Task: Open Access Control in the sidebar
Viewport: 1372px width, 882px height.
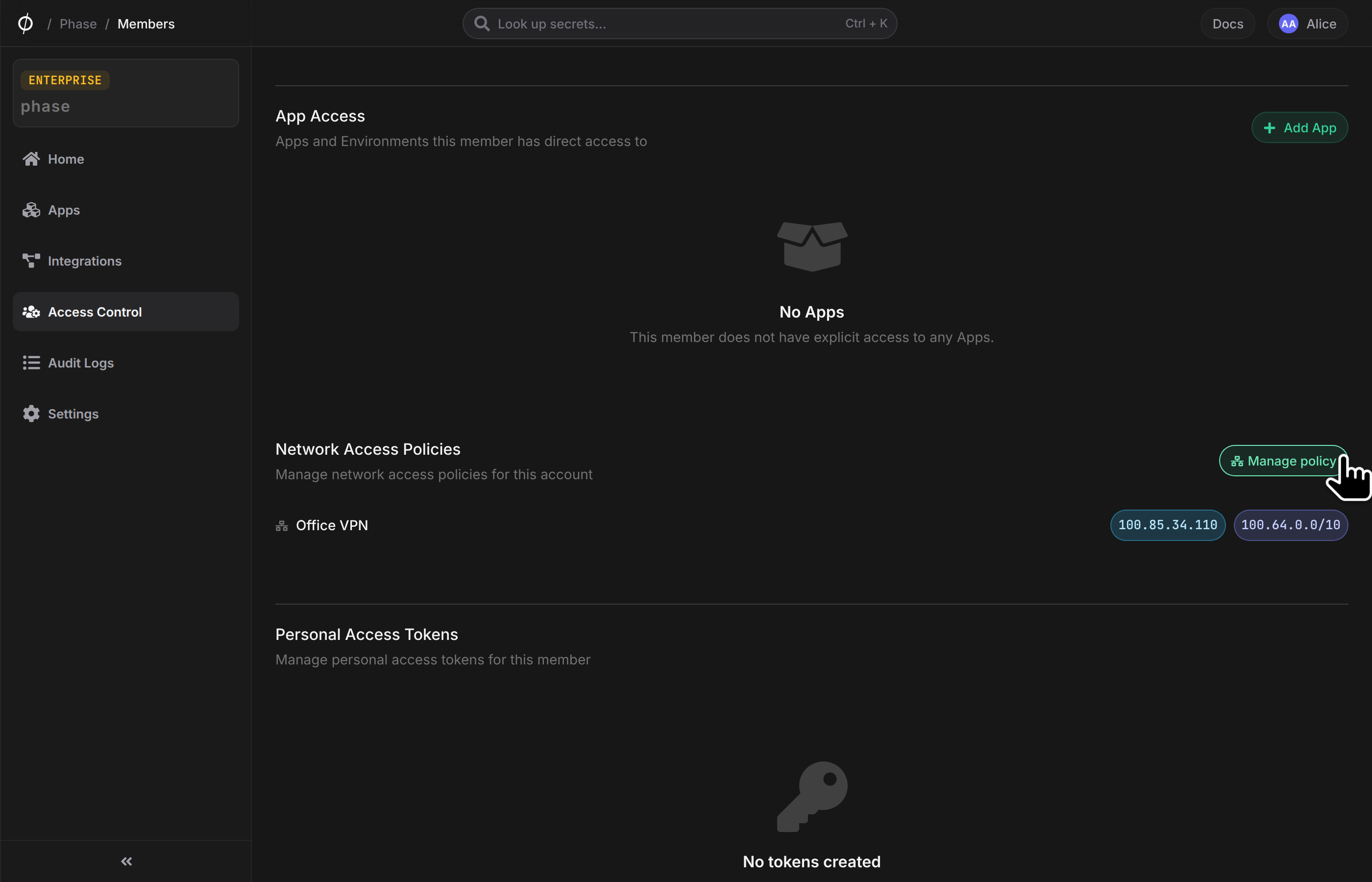Action: coord(125,312)
